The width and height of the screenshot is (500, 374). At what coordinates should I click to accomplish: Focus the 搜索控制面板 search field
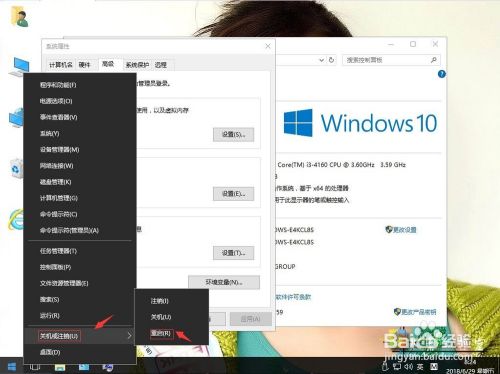[x=391, y=60]
